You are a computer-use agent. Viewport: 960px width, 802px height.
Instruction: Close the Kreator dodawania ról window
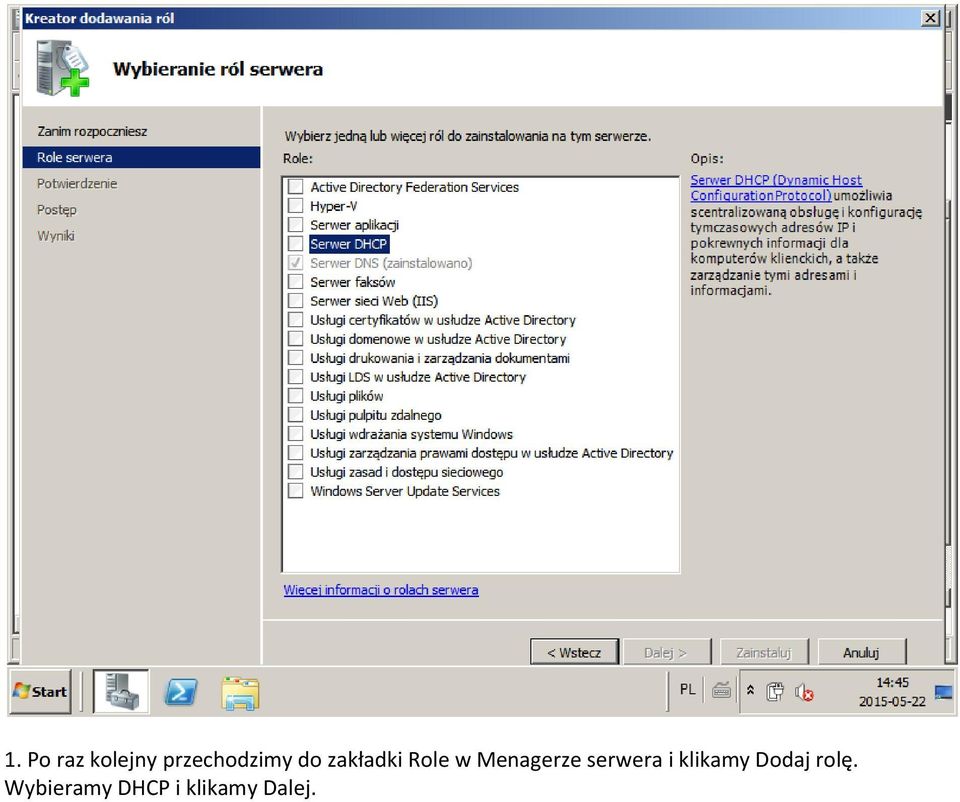[930, 18]
